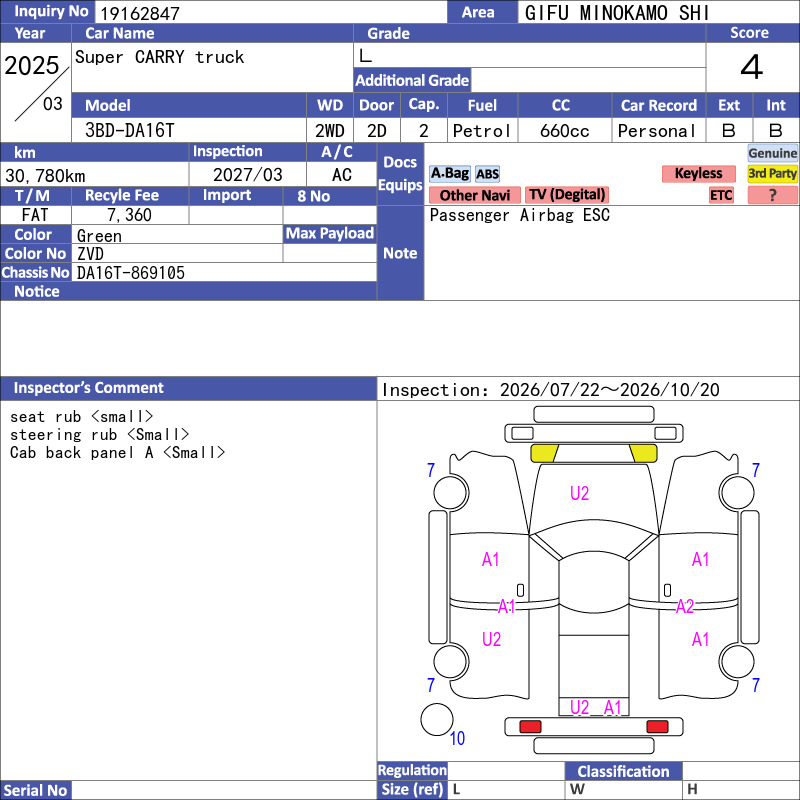Select the TV (Degital) badge

pos(567,194)
